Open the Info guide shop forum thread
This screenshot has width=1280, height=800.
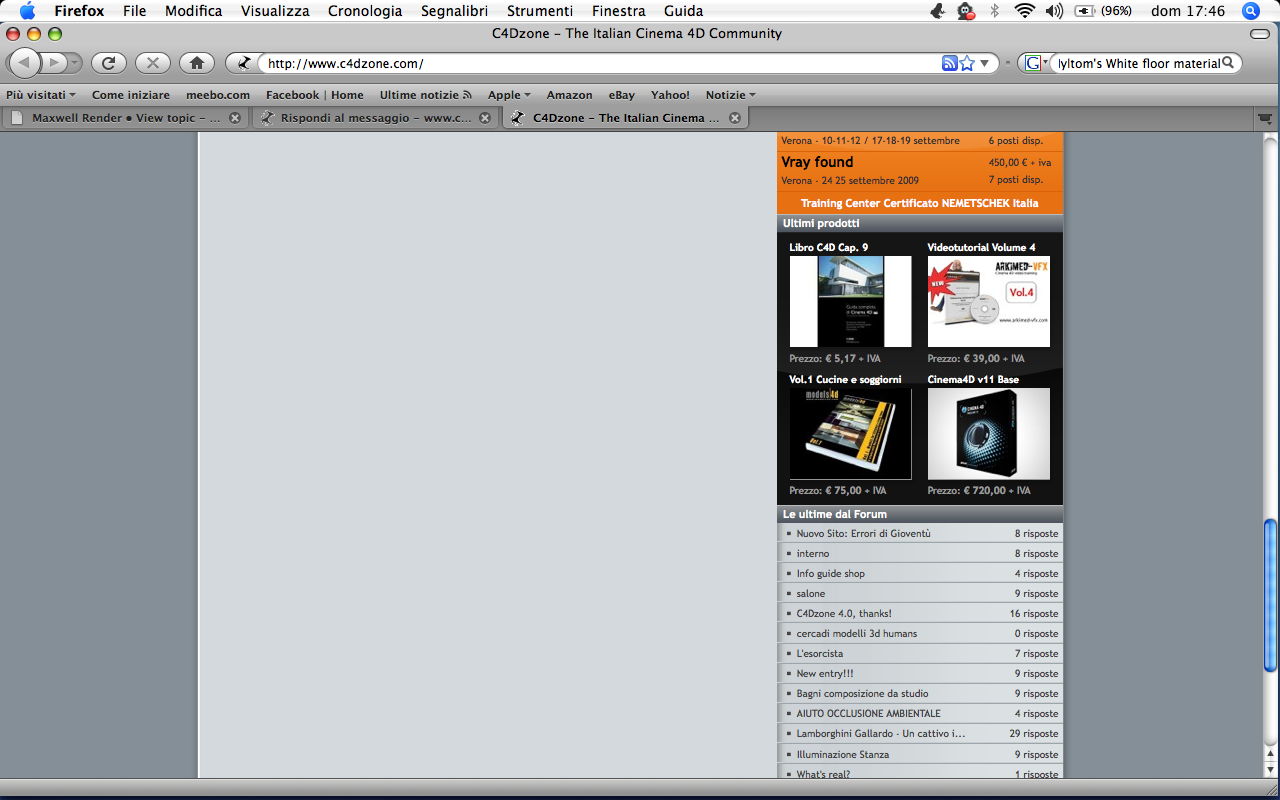831,574
